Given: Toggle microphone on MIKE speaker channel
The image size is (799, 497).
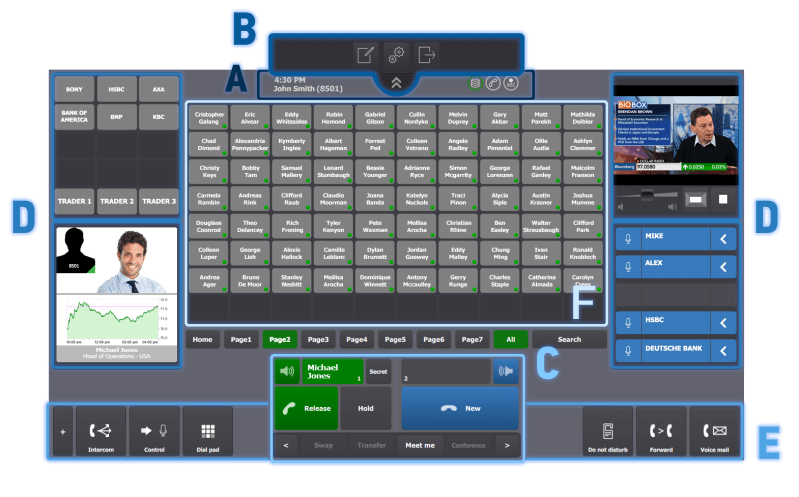Looking at the screenshot, I should pyautogui.click(x=628, y=239).
